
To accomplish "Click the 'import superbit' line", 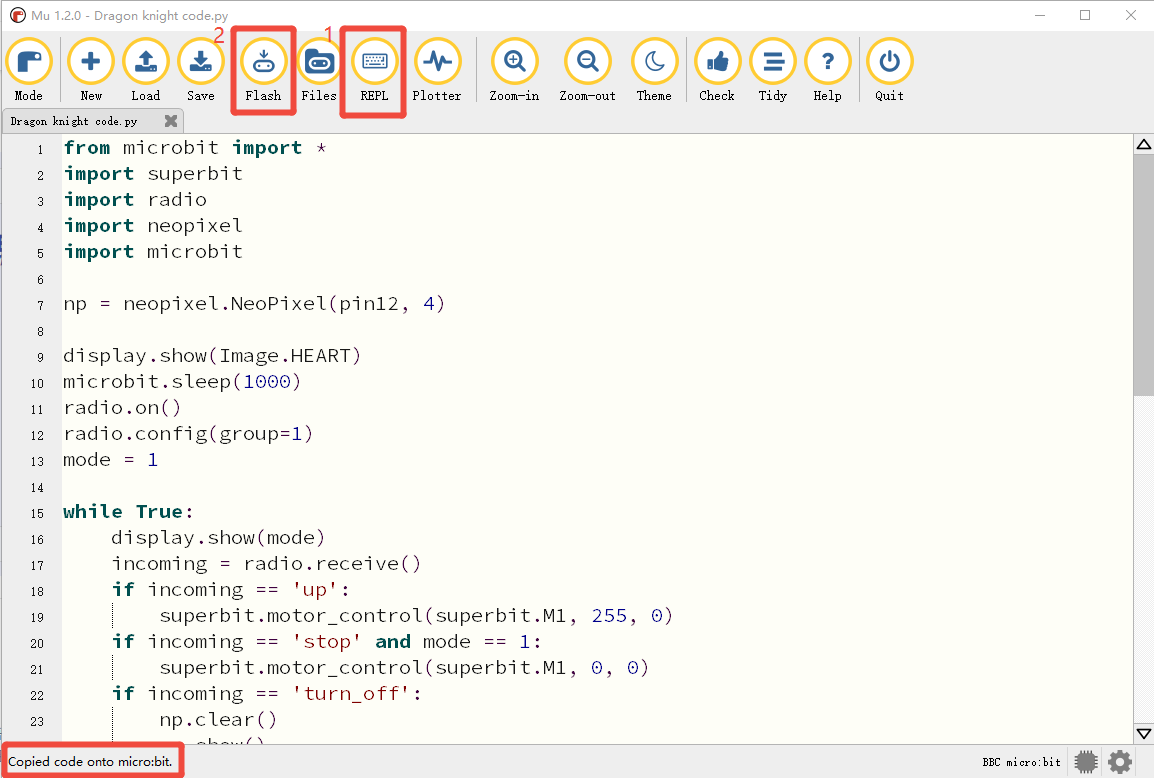I will (153, 174).
